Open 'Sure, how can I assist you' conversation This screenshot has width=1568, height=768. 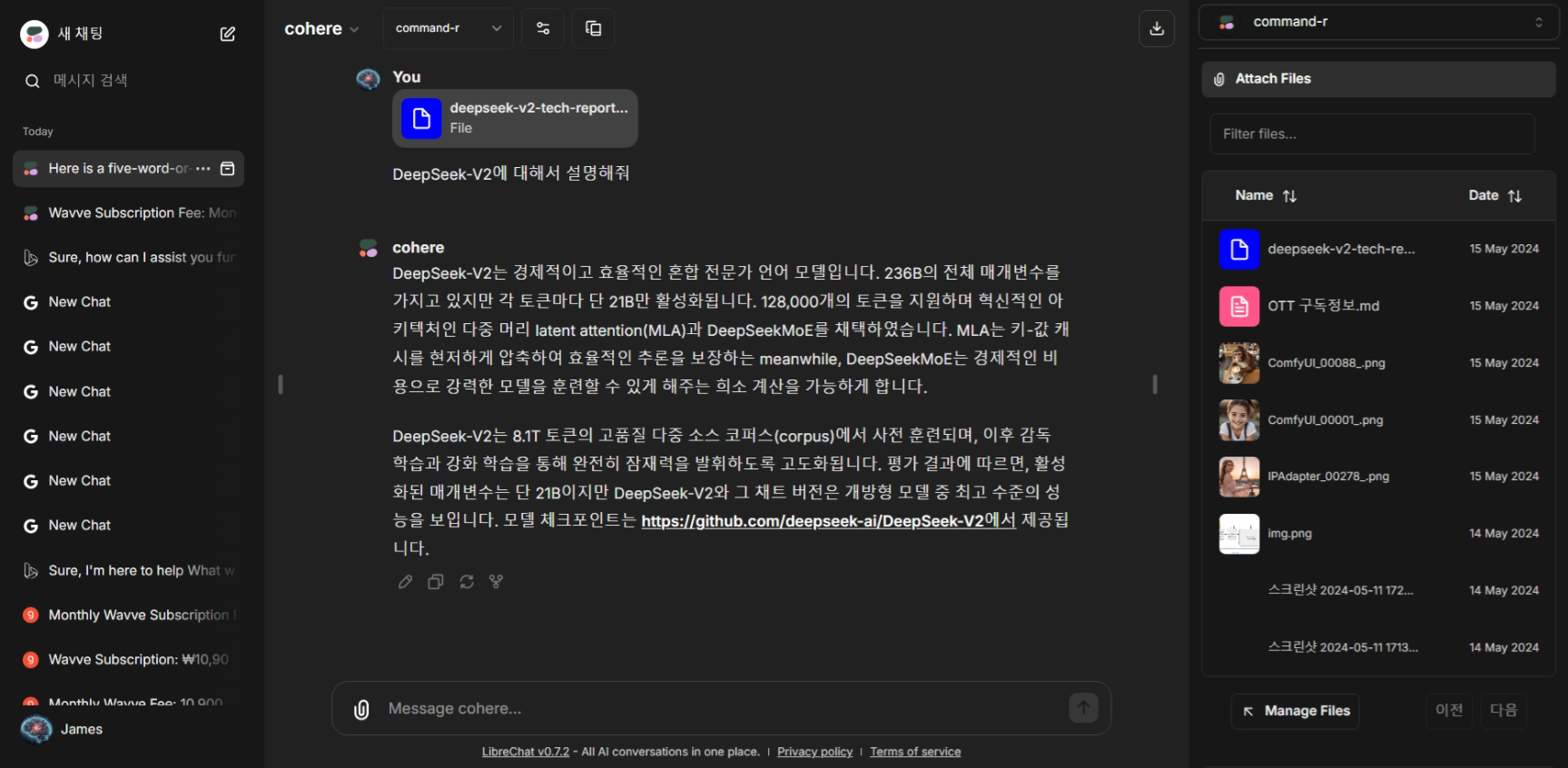click(x=129, y=258)
